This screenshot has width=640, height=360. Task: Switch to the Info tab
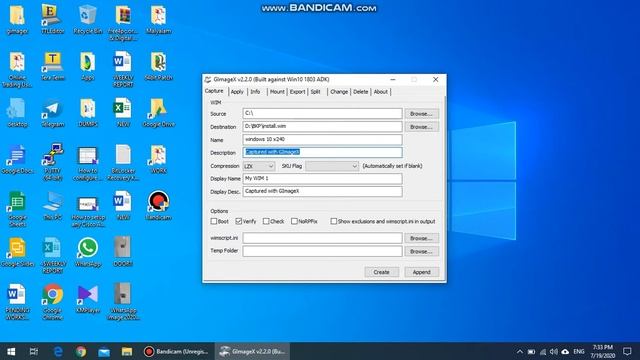(x=255, y=92)
